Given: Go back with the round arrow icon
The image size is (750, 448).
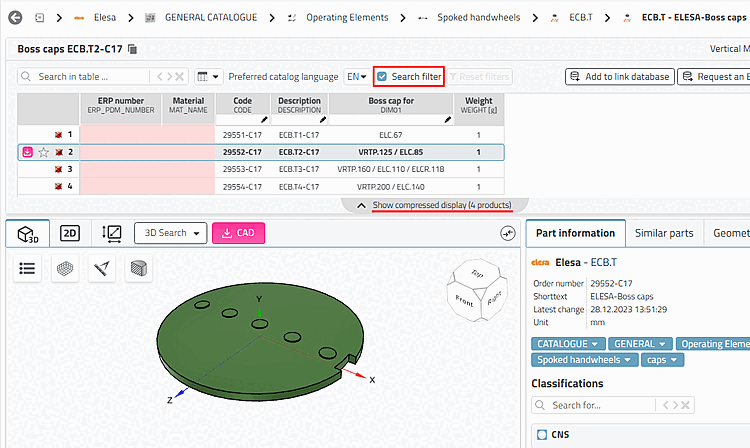Looking at the screenshot, I should [15, 18].
